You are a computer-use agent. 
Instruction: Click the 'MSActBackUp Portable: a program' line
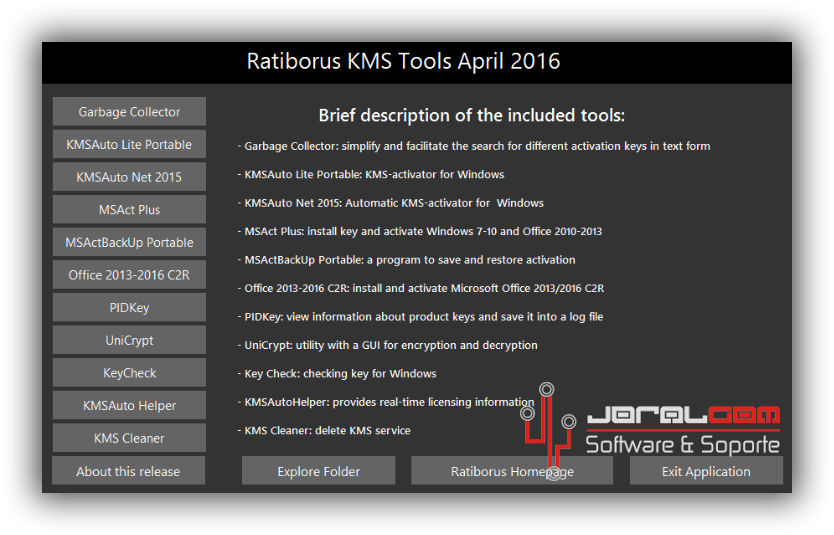click(406, 260)
